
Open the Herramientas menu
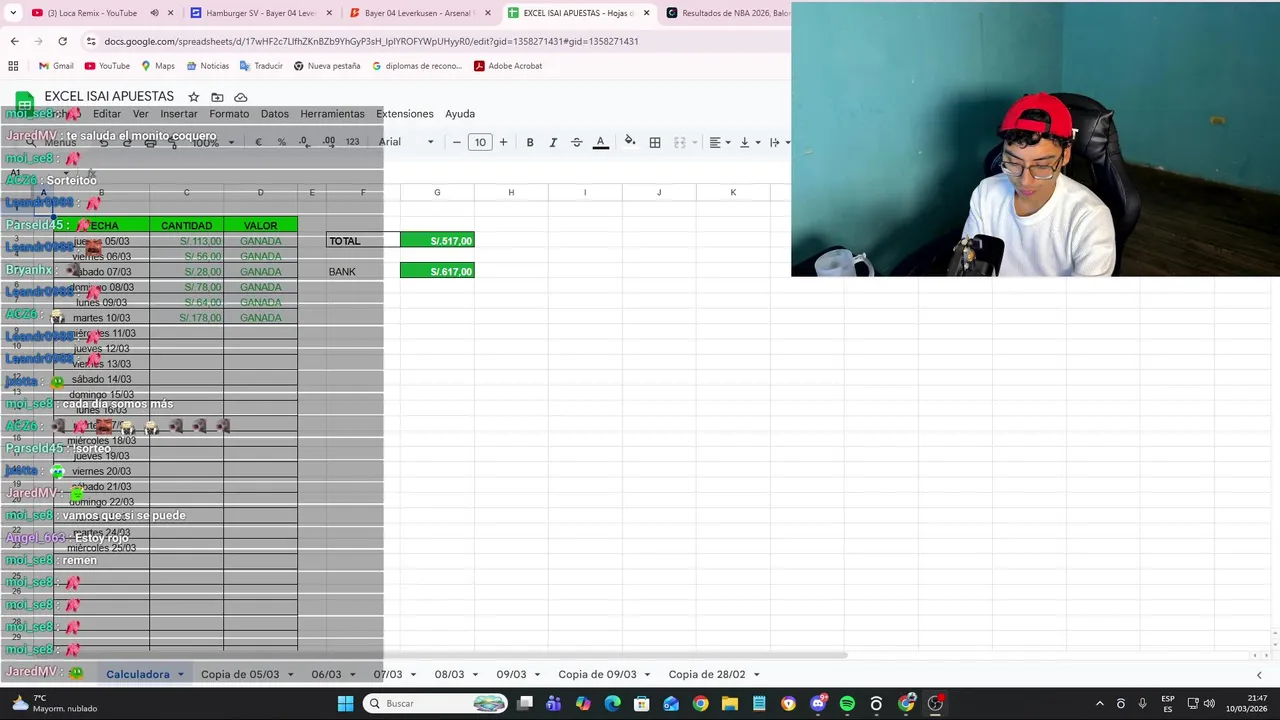(x=332, y=114)
